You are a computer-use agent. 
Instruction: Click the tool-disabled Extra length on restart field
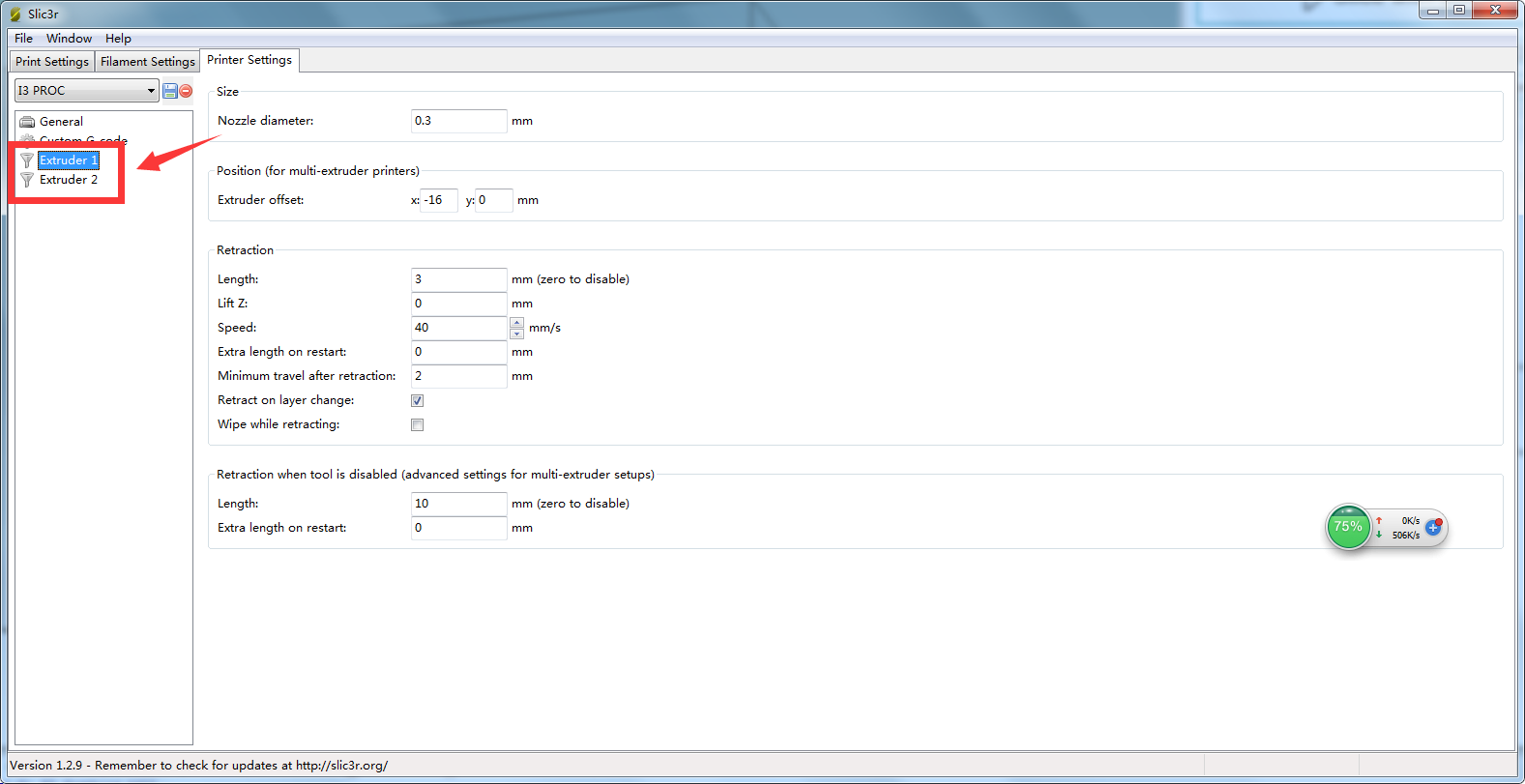(458, 528)
